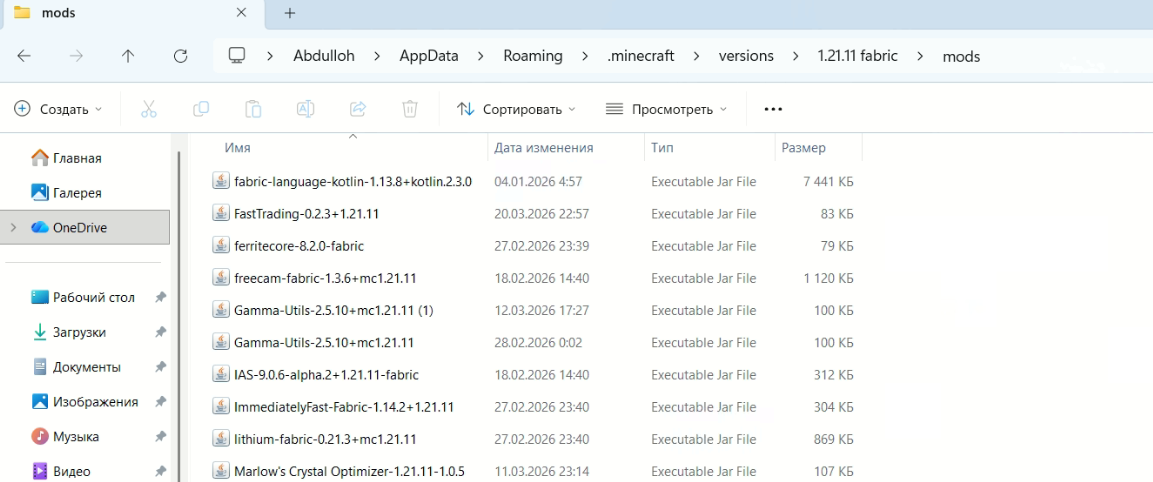Click the pin icon beside Документы
Viewport: 1153px width, 482px height.
160,366
